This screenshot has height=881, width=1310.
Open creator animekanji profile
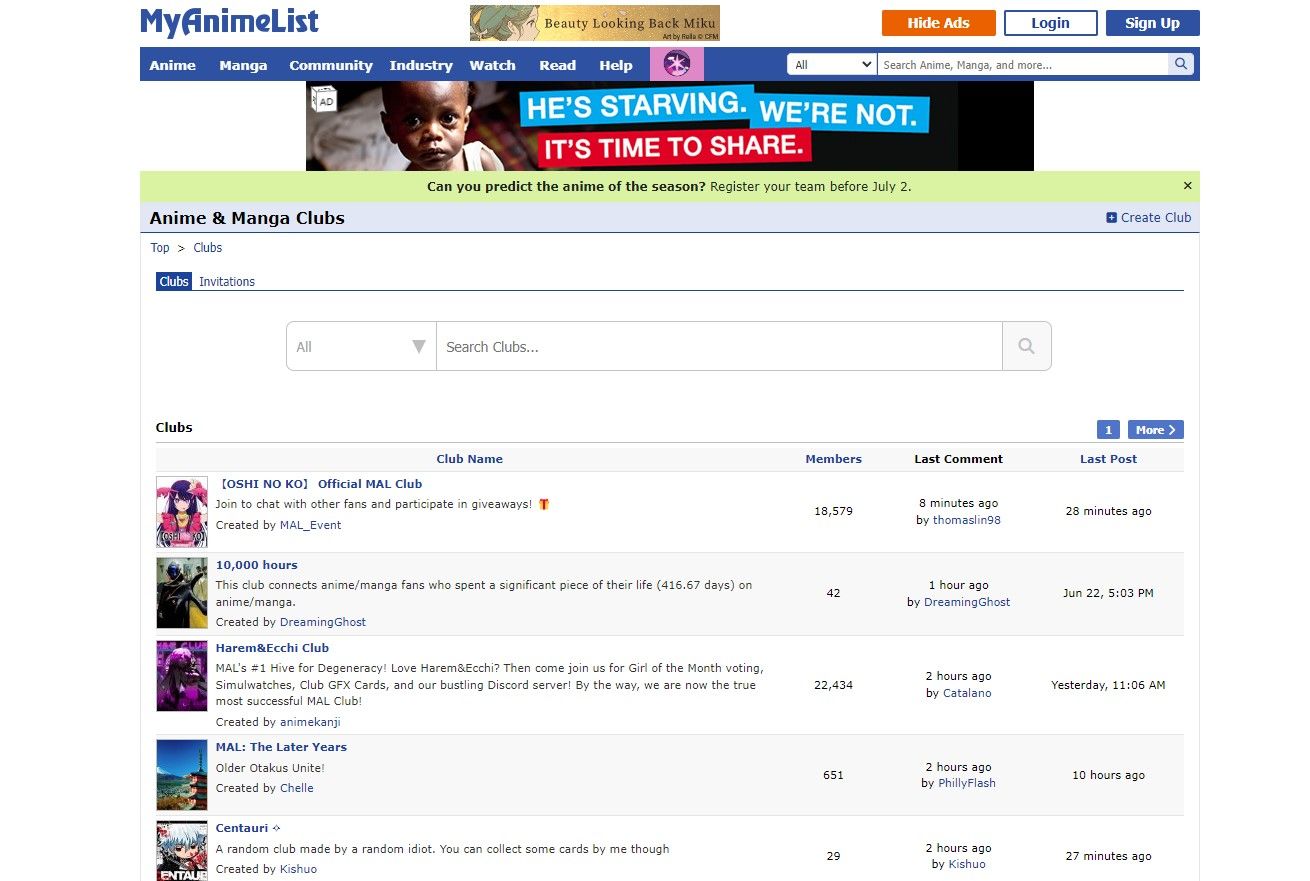[x=310, y=722]
